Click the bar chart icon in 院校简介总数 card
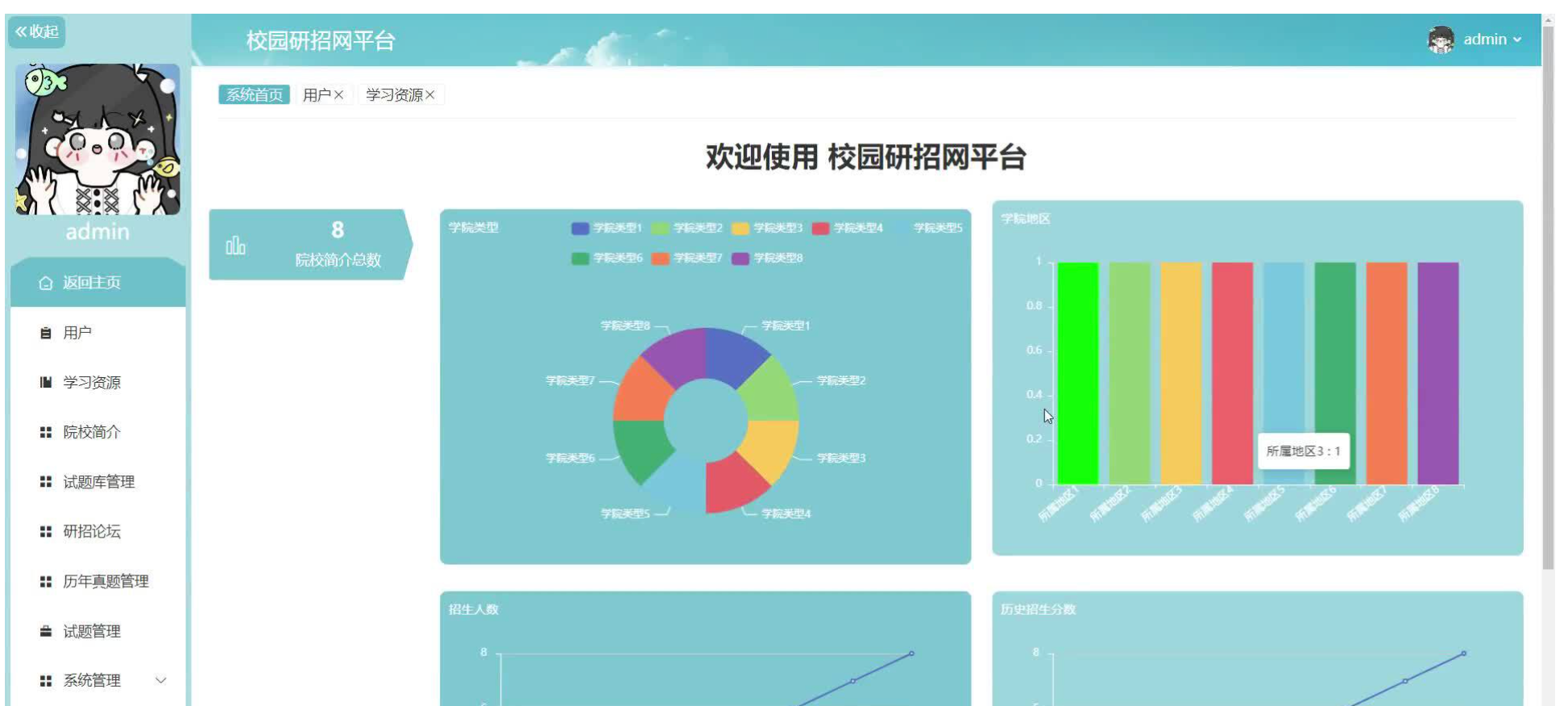1568x706 pixels. pyautogui.click(x=235, y=245)
